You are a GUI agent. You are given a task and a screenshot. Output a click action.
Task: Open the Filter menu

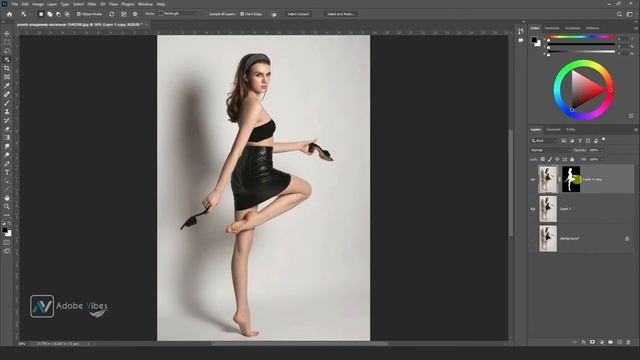pos(91,4)
